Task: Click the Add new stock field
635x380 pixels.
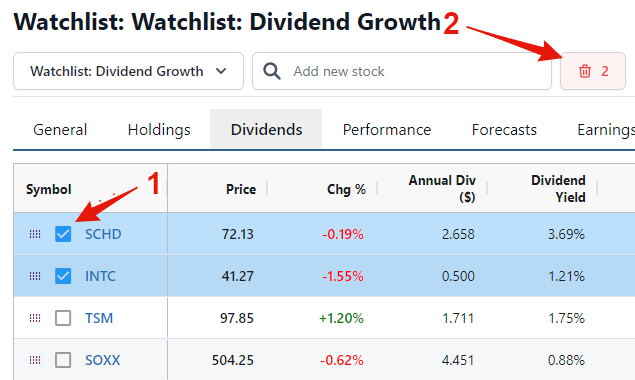Action: [x=402, y=71]
